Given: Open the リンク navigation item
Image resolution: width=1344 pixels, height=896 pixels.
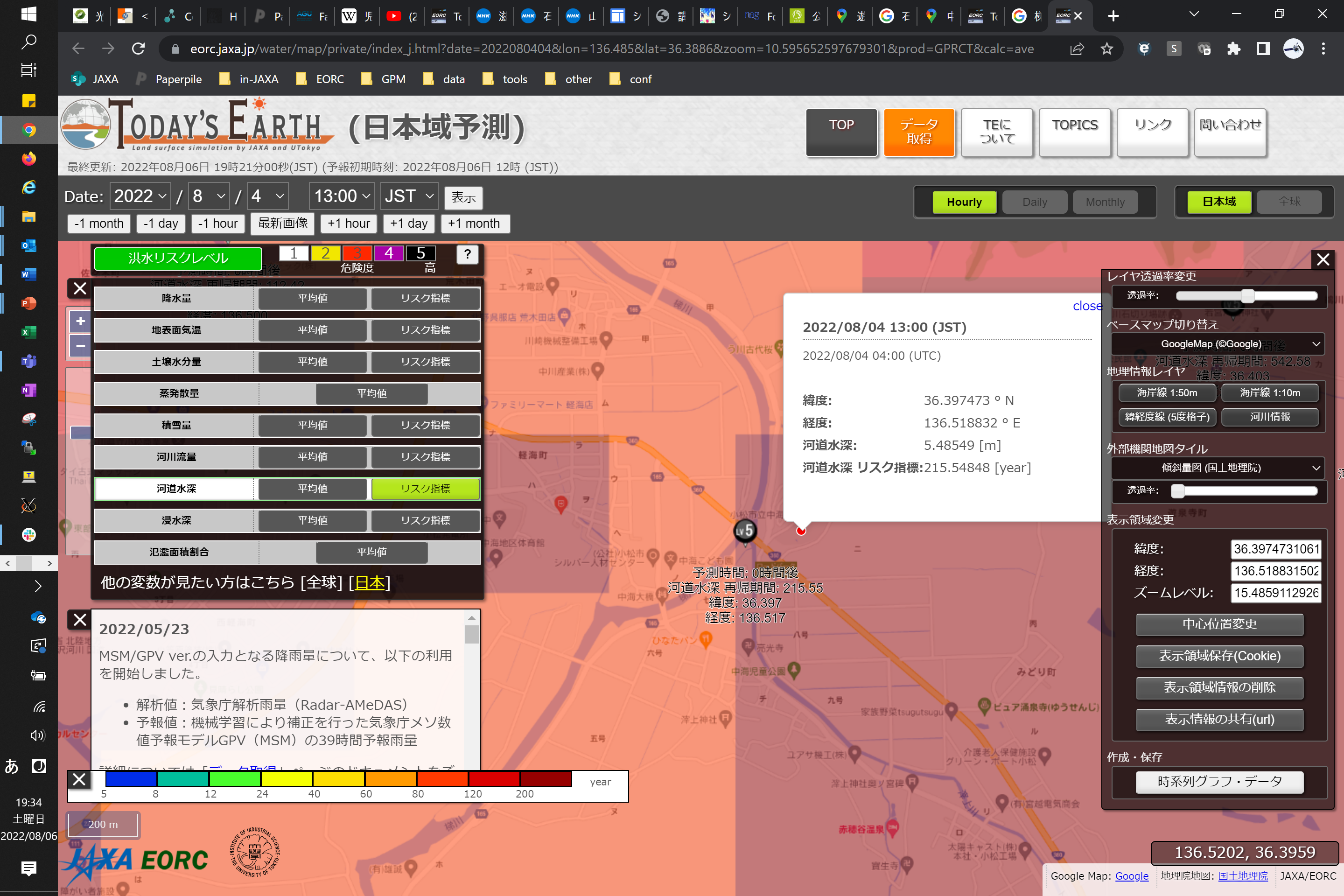Looking at the screenshot, I should point(1152,132).
